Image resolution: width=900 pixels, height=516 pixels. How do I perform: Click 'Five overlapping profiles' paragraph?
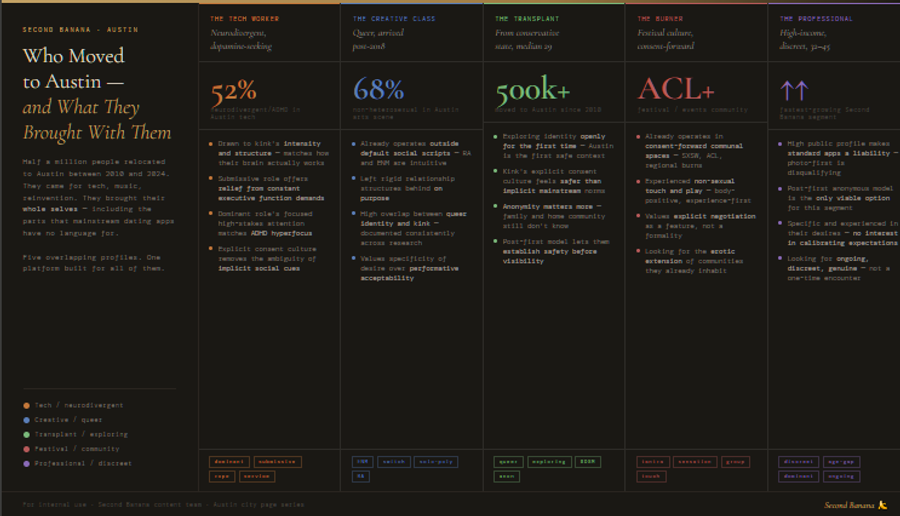tap(94, 263)
